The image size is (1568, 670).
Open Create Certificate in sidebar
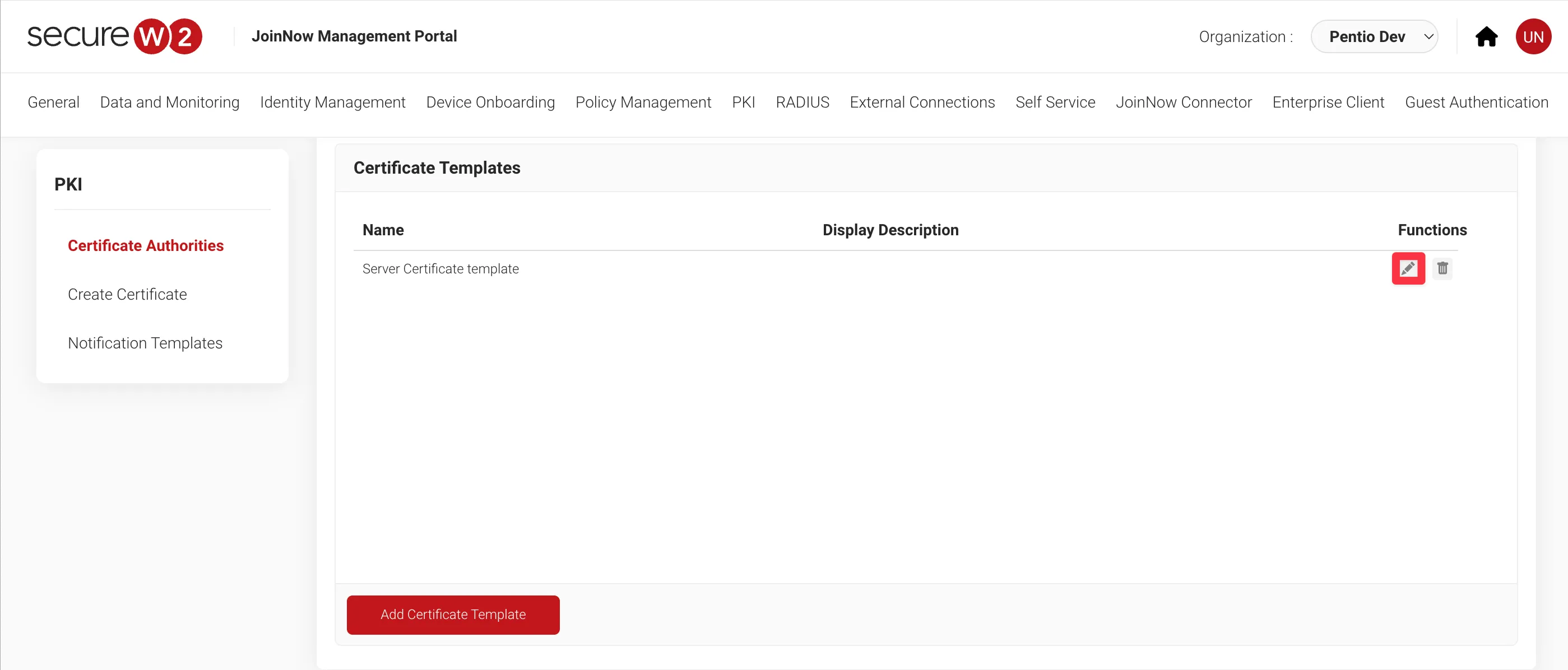(x=127, y=294)
